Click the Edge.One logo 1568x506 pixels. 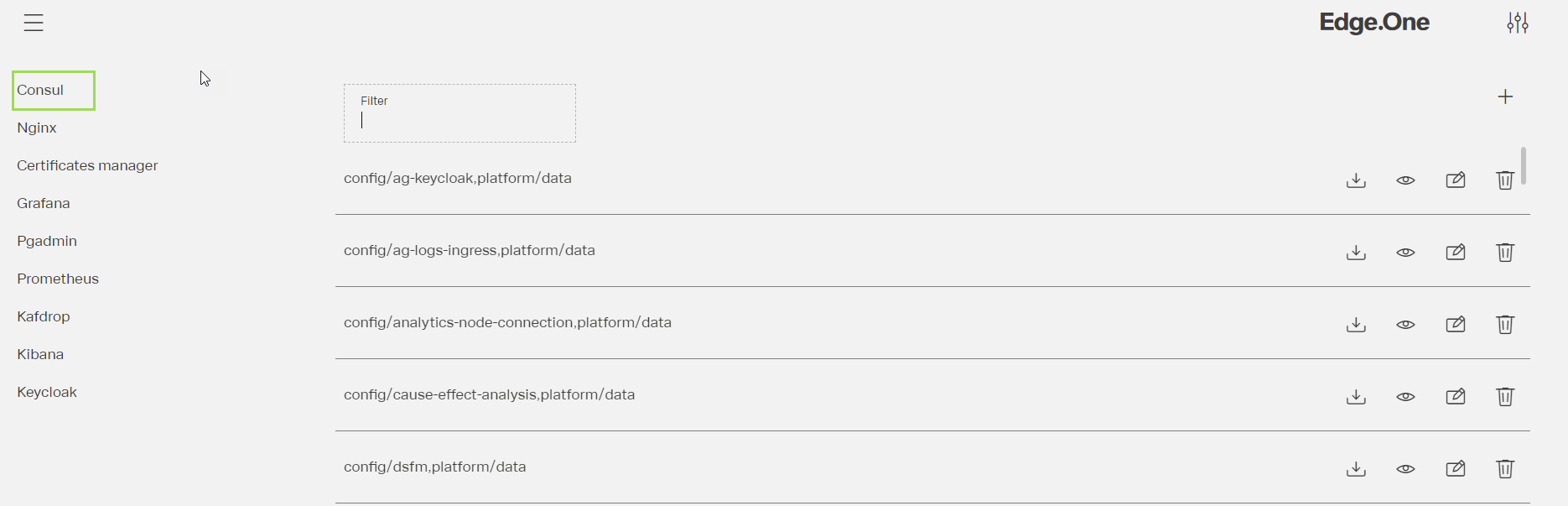[1374, 23]
